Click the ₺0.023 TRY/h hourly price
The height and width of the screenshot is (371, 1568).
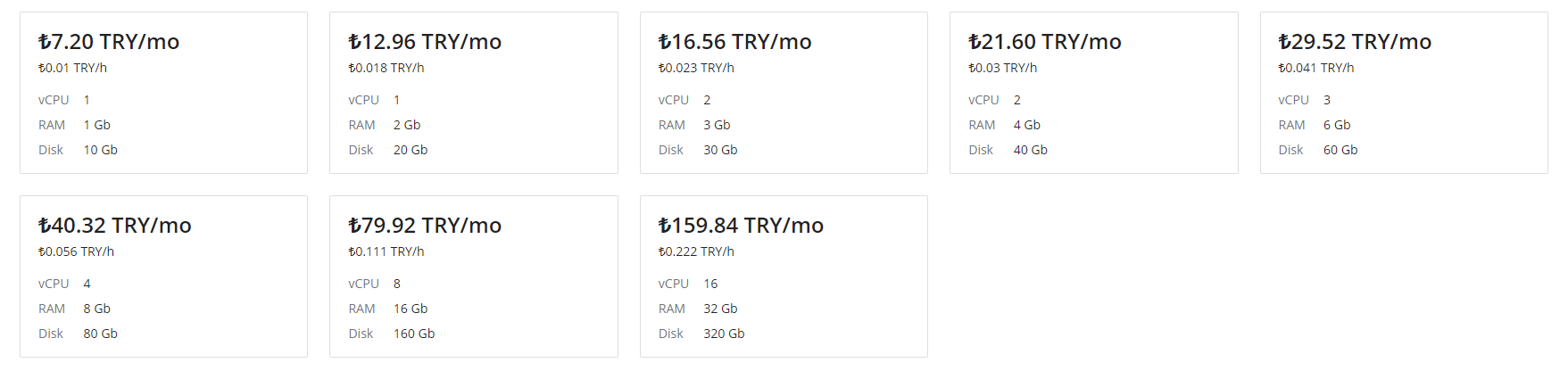pyautogui.click(x=696, y=68)
